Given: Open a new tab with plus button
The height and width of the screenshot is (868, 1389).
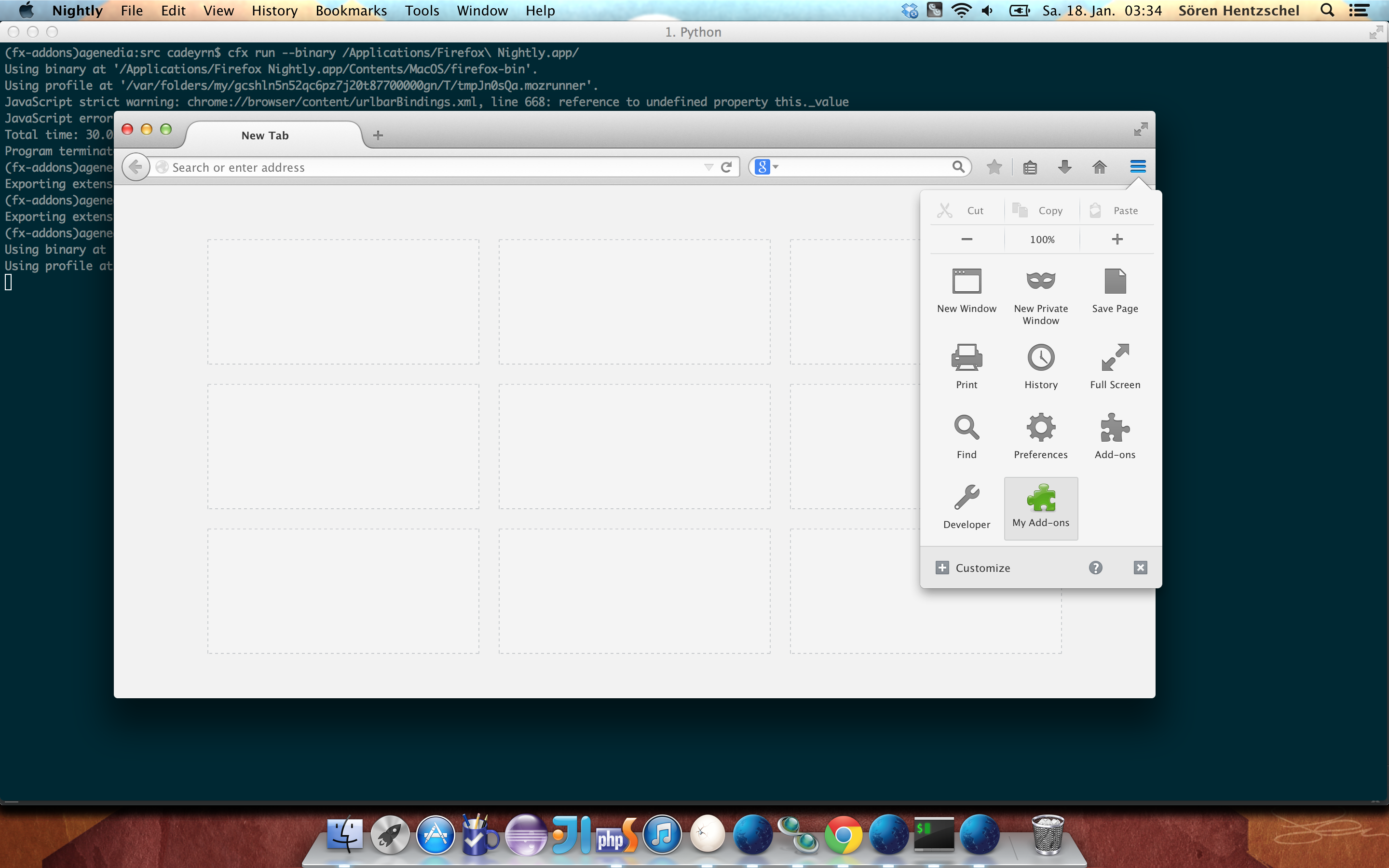Looking at the screenshot, I should pos(378,136).
